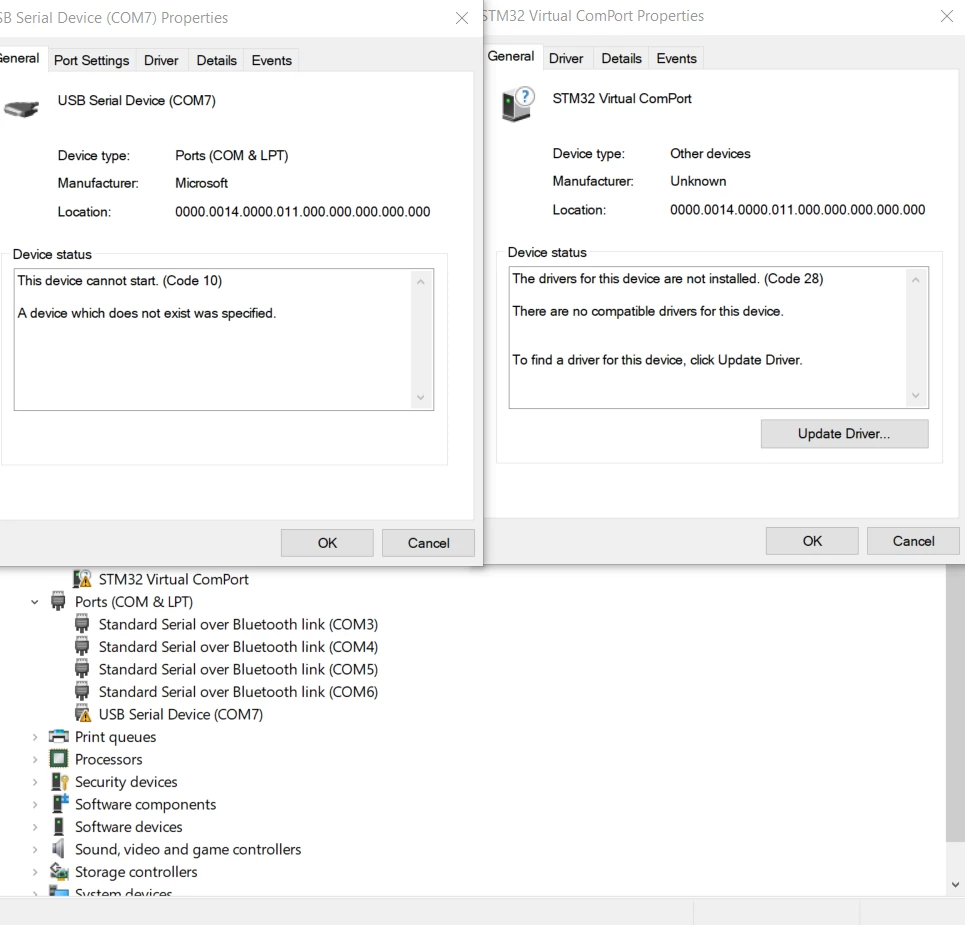Click STM32 Virtual ComPort warning icon in device tree

coord(82,579)
